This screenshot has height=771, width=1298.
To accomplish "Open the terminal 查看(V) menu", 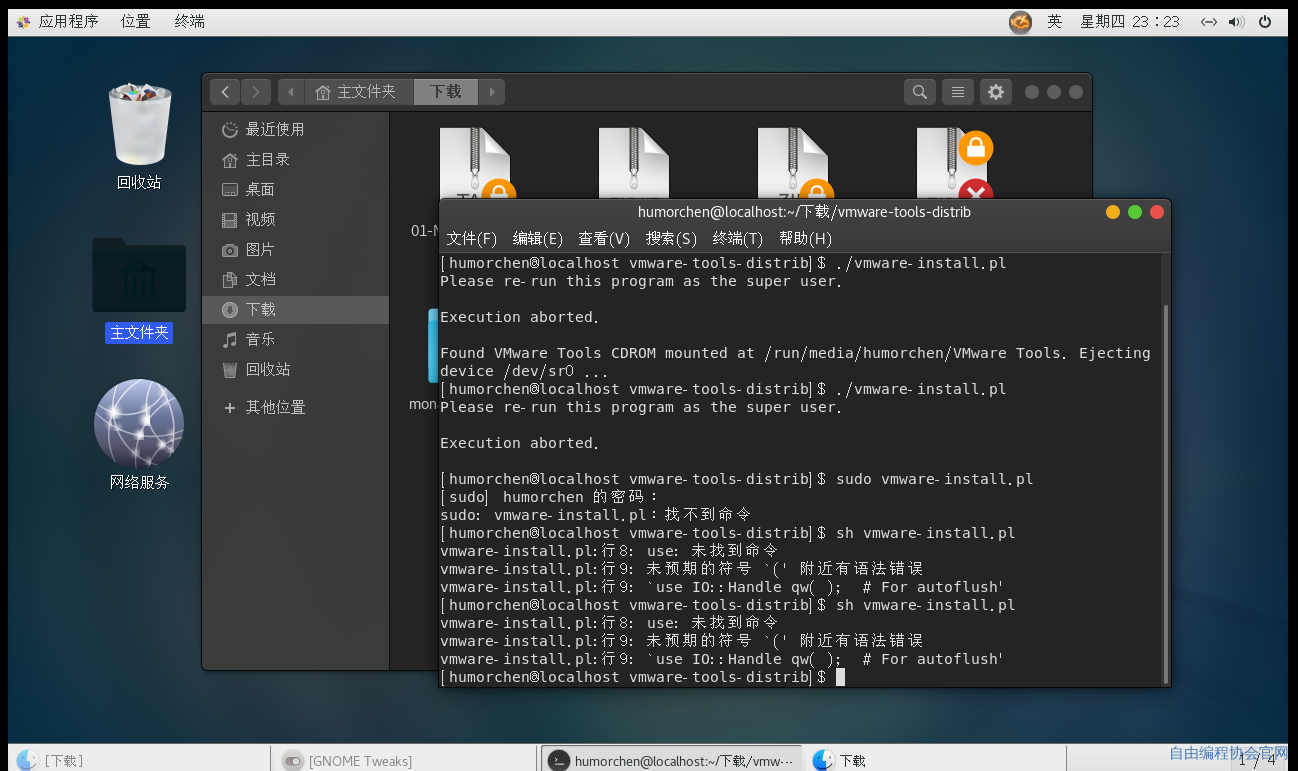I will tap(604, 238).
